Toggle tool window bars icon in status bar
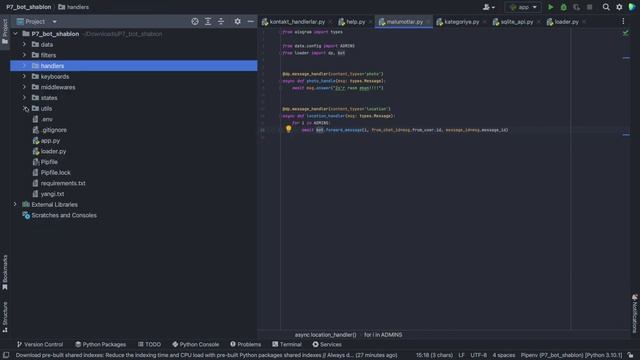 [x=6, y=355]
